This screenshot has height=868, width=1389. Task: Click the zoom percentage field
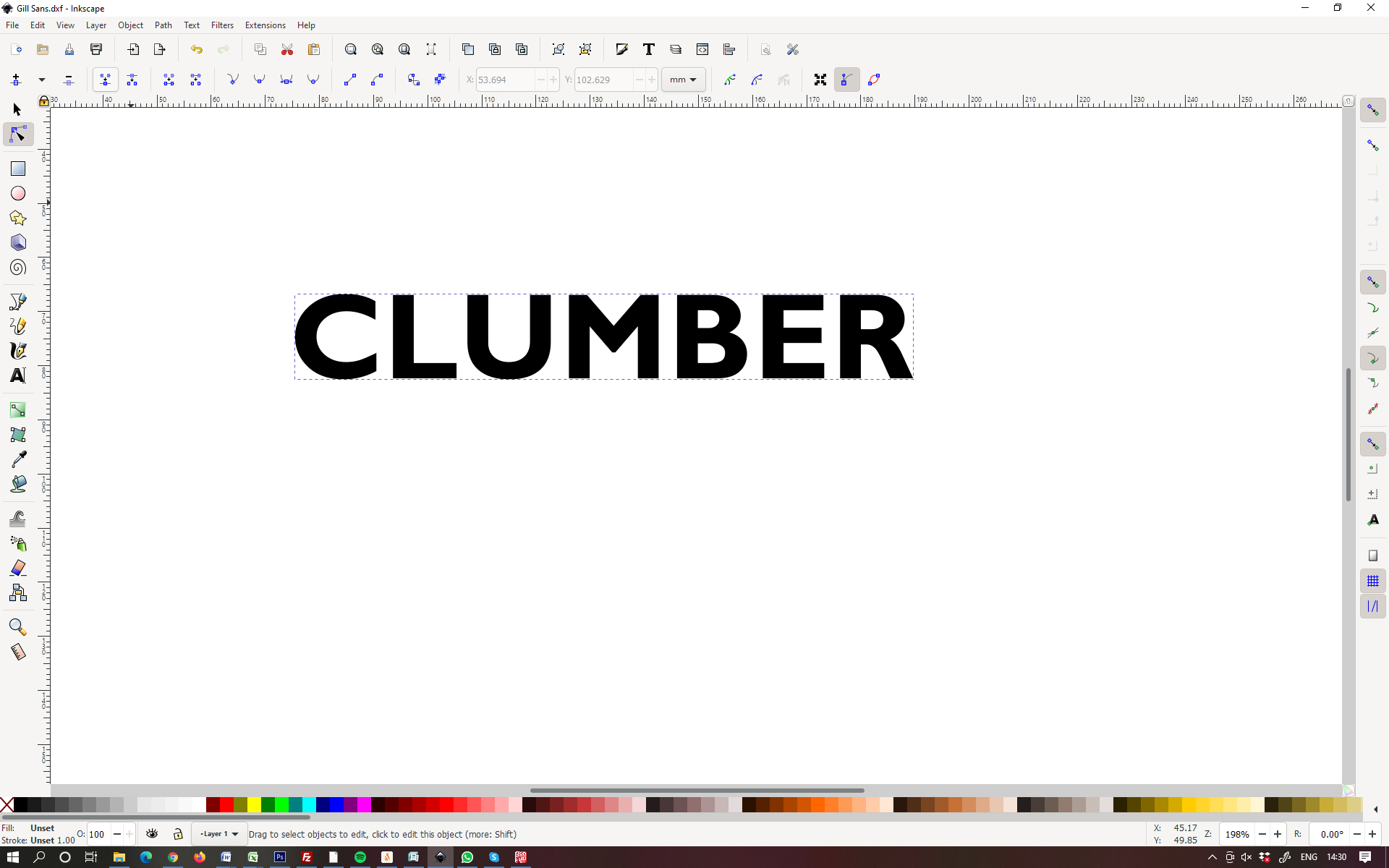click(x=1236, y=834)
